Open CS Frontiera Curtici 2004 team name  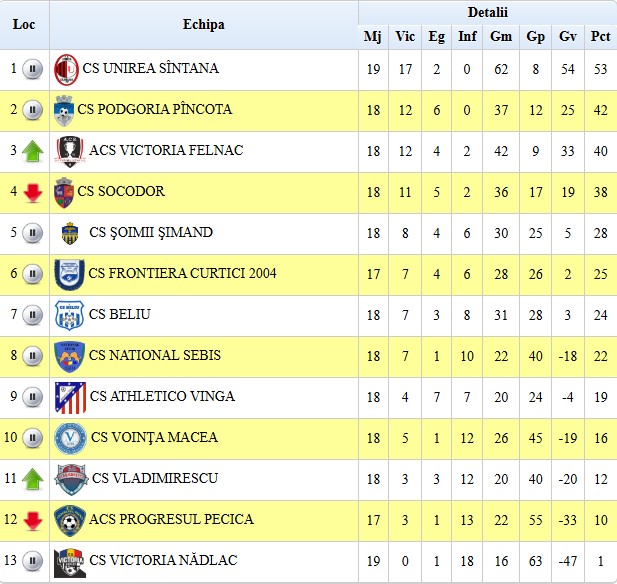point(182,273)
